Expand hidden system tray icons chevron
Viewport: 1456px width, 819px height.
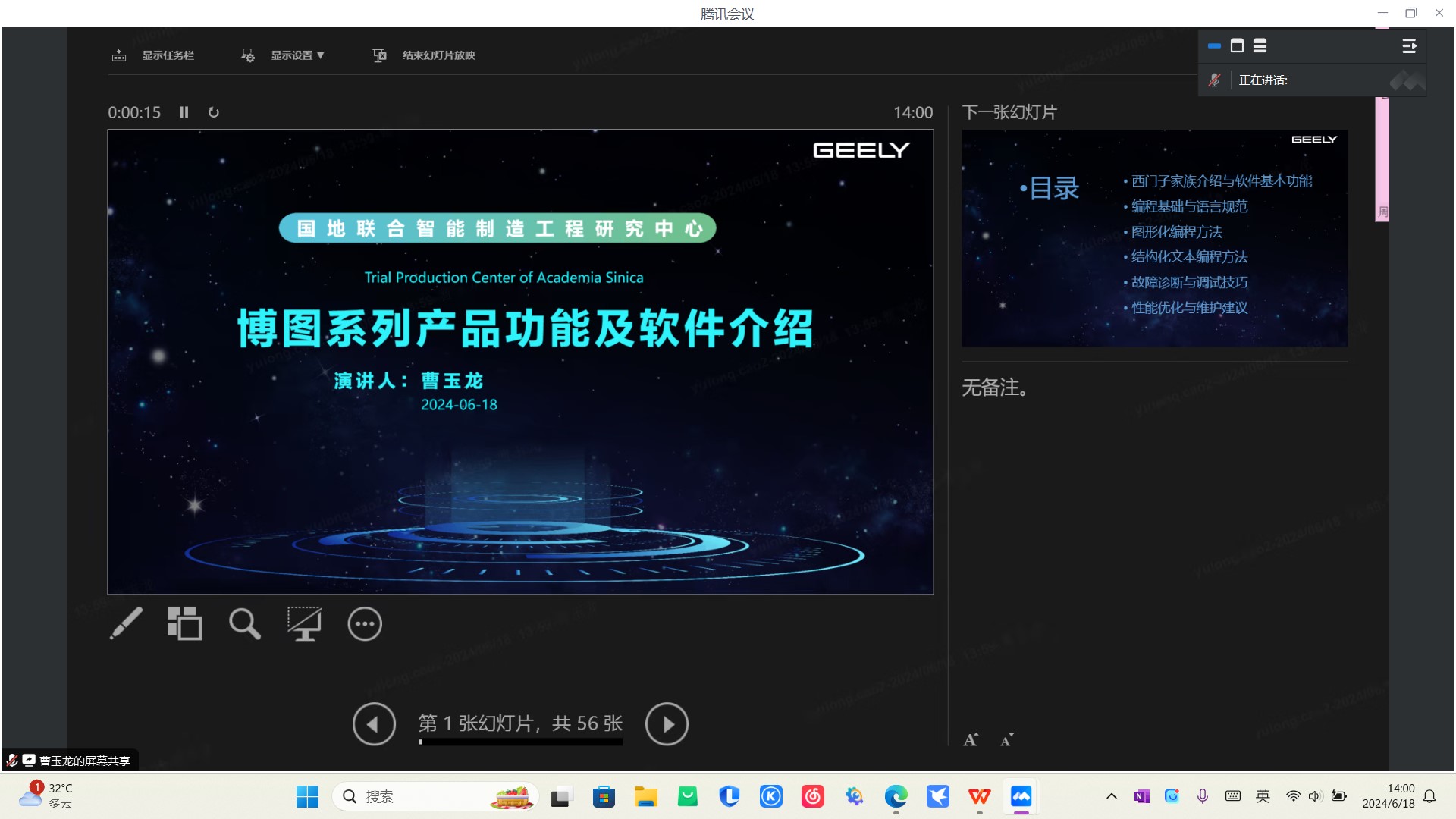pyautogui.click(x=1112, y=796)
